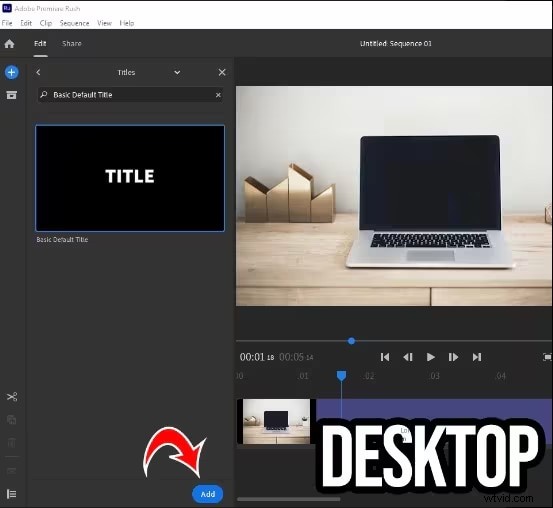The image size is (553, 508).
Task: Step forward one frame
Action: coord(453,357)
